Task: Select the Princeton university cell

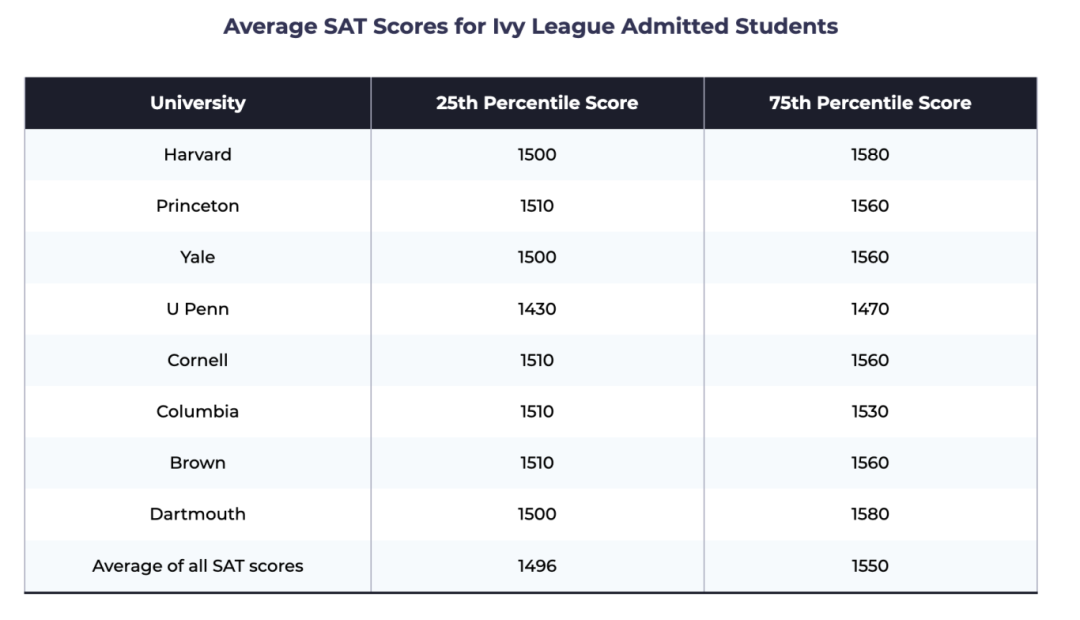Action: click(x=197, y=206)
